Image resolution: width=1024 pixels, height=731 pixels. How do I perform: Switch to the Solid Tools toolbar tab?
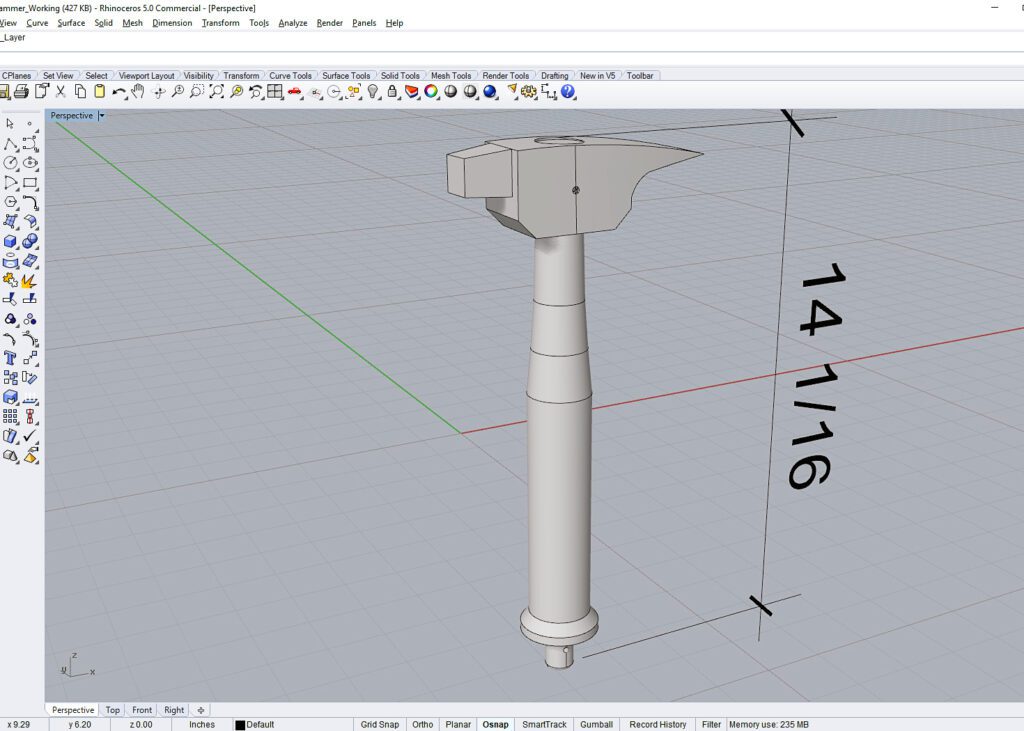tap(400, 76)
